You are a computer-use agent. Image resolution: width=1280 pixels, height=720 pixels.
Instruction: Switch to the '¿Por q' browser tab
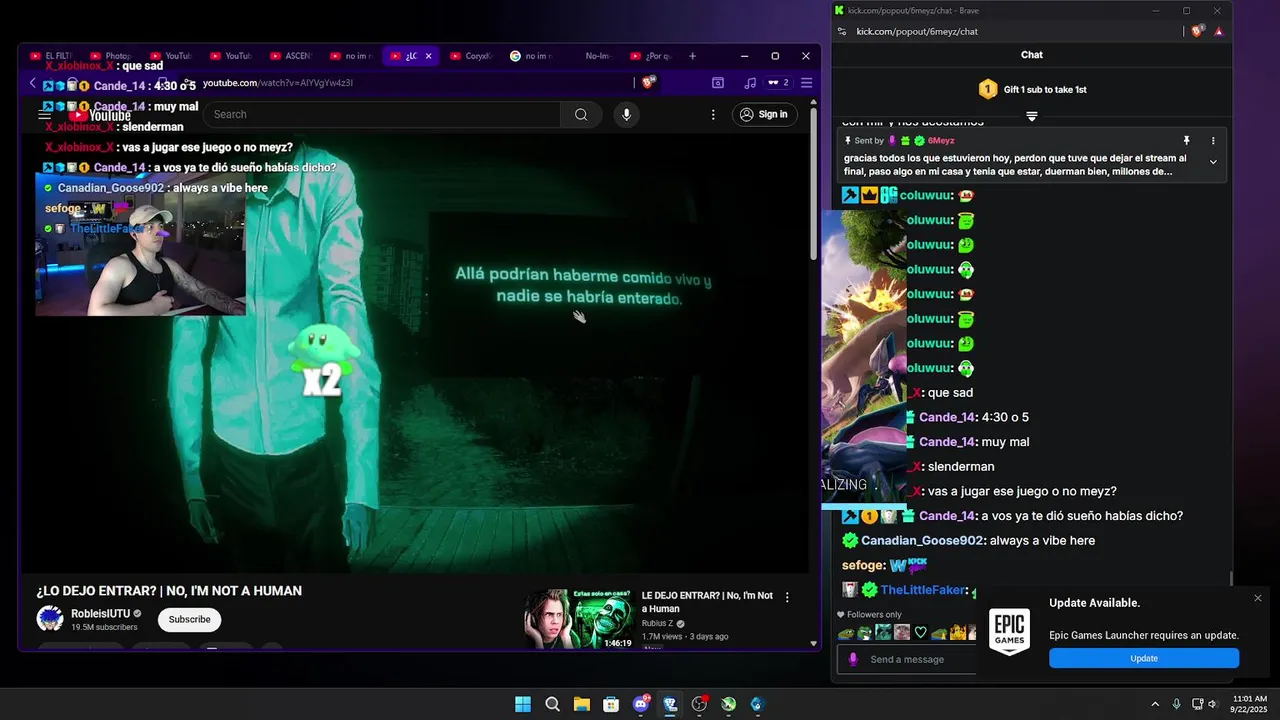point(651,56)
